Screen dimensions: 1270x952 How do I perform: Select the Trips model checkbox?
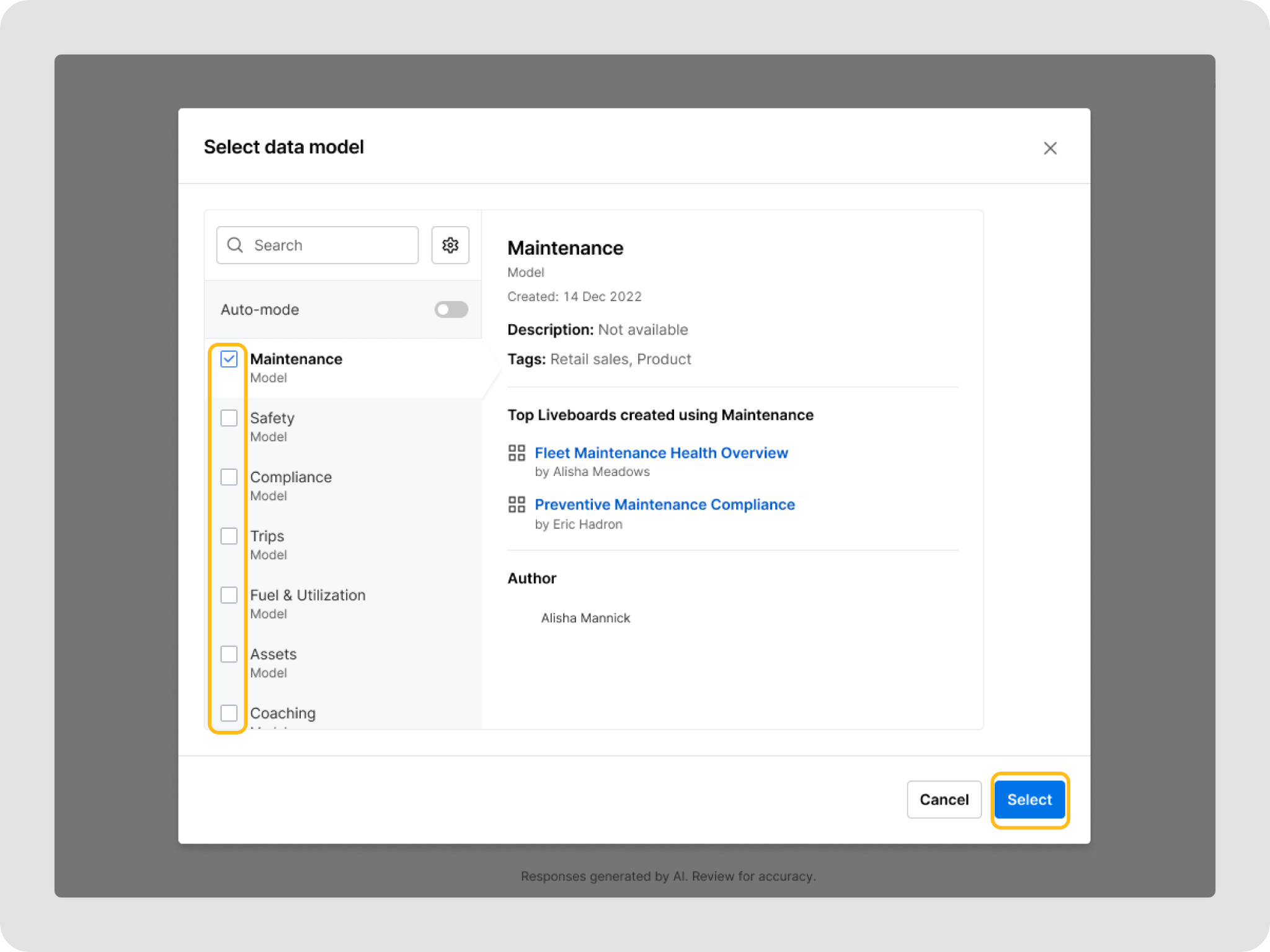tap(229, 536)
